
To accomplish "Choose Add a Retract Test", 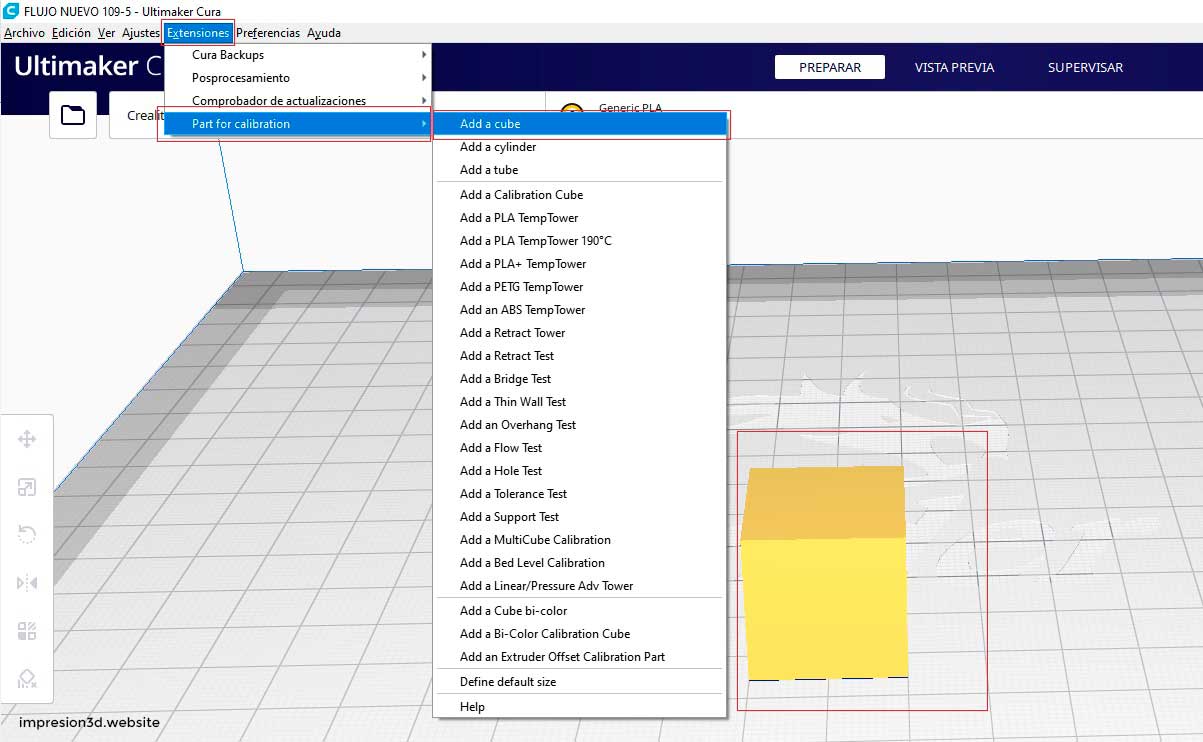I will point(579,356).
